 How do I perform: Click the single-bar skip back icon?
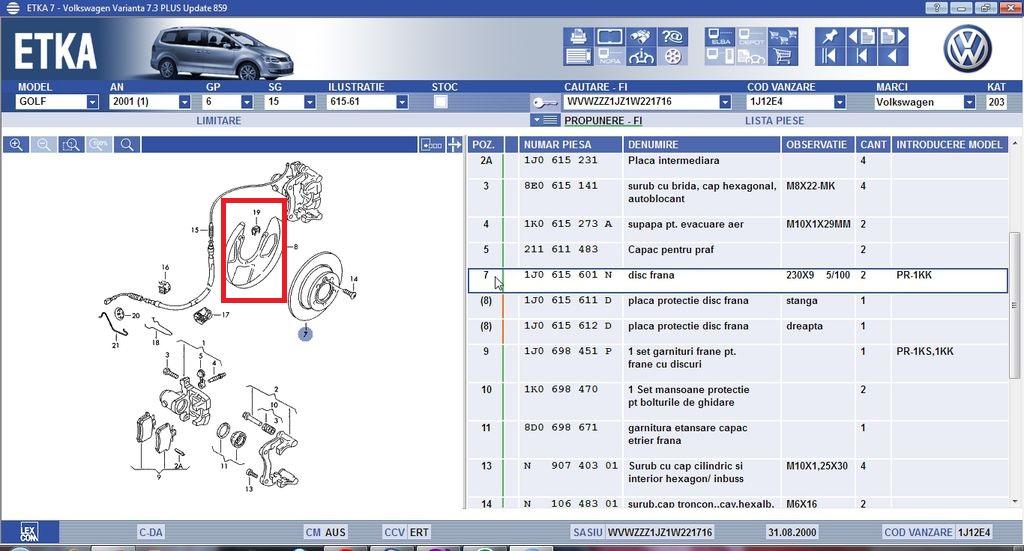pyautogui.click(x=861, y=56)
